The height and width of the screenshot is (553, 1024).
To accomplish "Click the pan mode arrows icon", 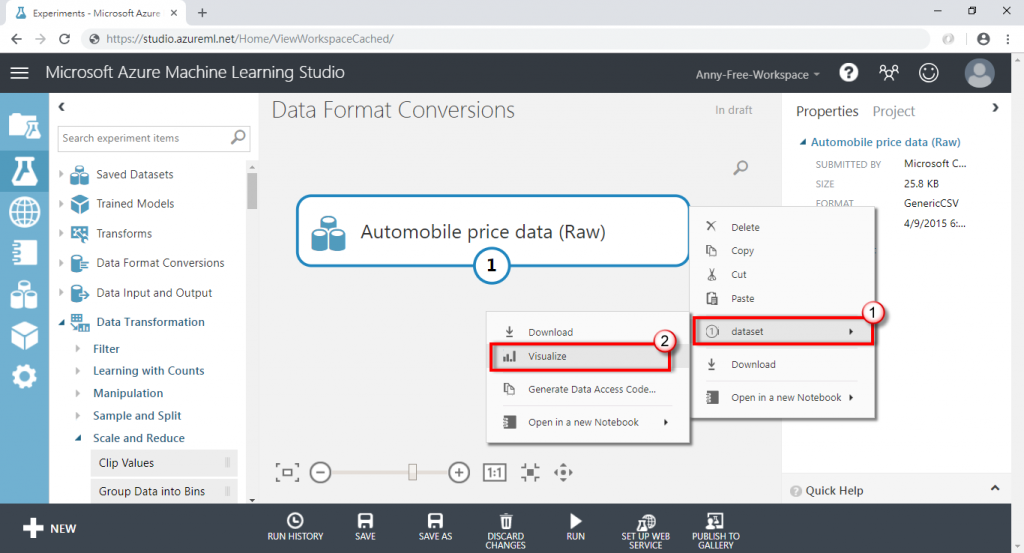I will coord(563,472).
